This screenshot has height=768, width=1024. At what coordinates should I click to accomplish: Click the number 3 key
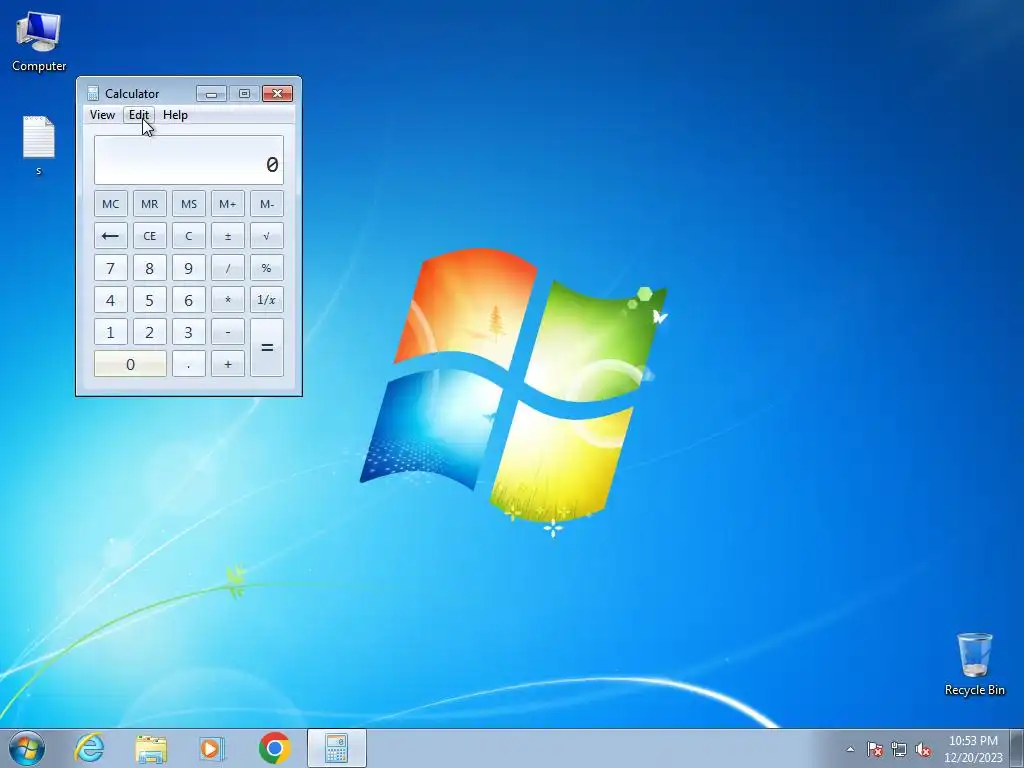tap(189, 332)
